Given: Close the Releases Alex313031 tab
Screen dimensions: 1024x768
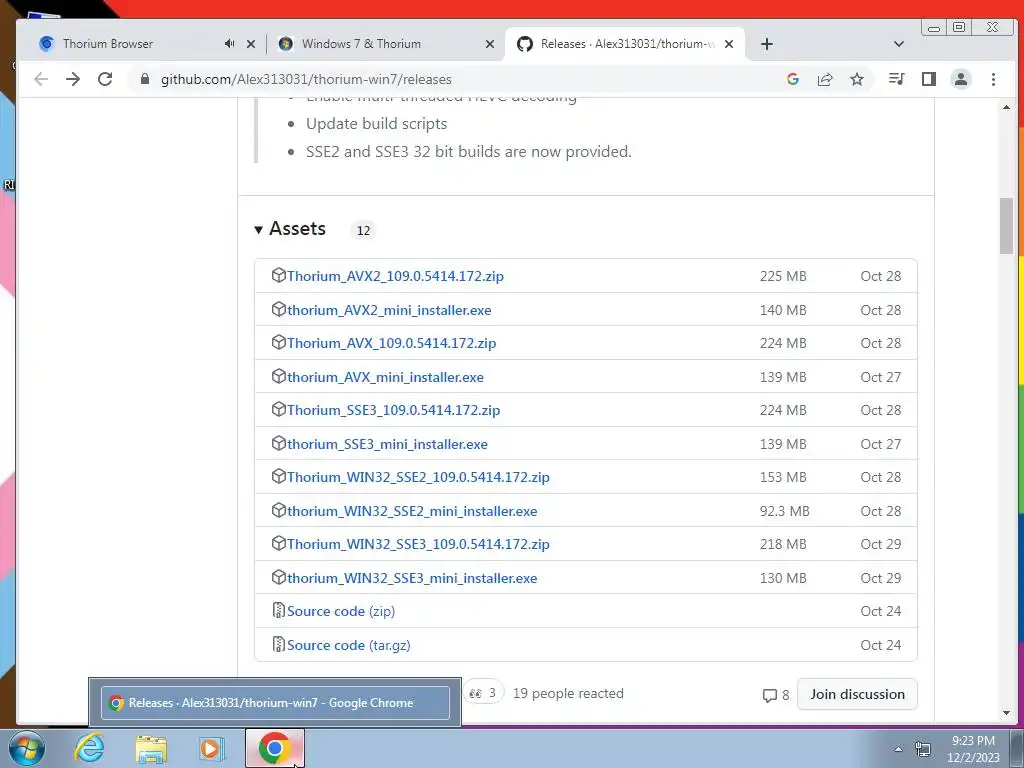Looking at the screenshot, I should coord(729,44).
